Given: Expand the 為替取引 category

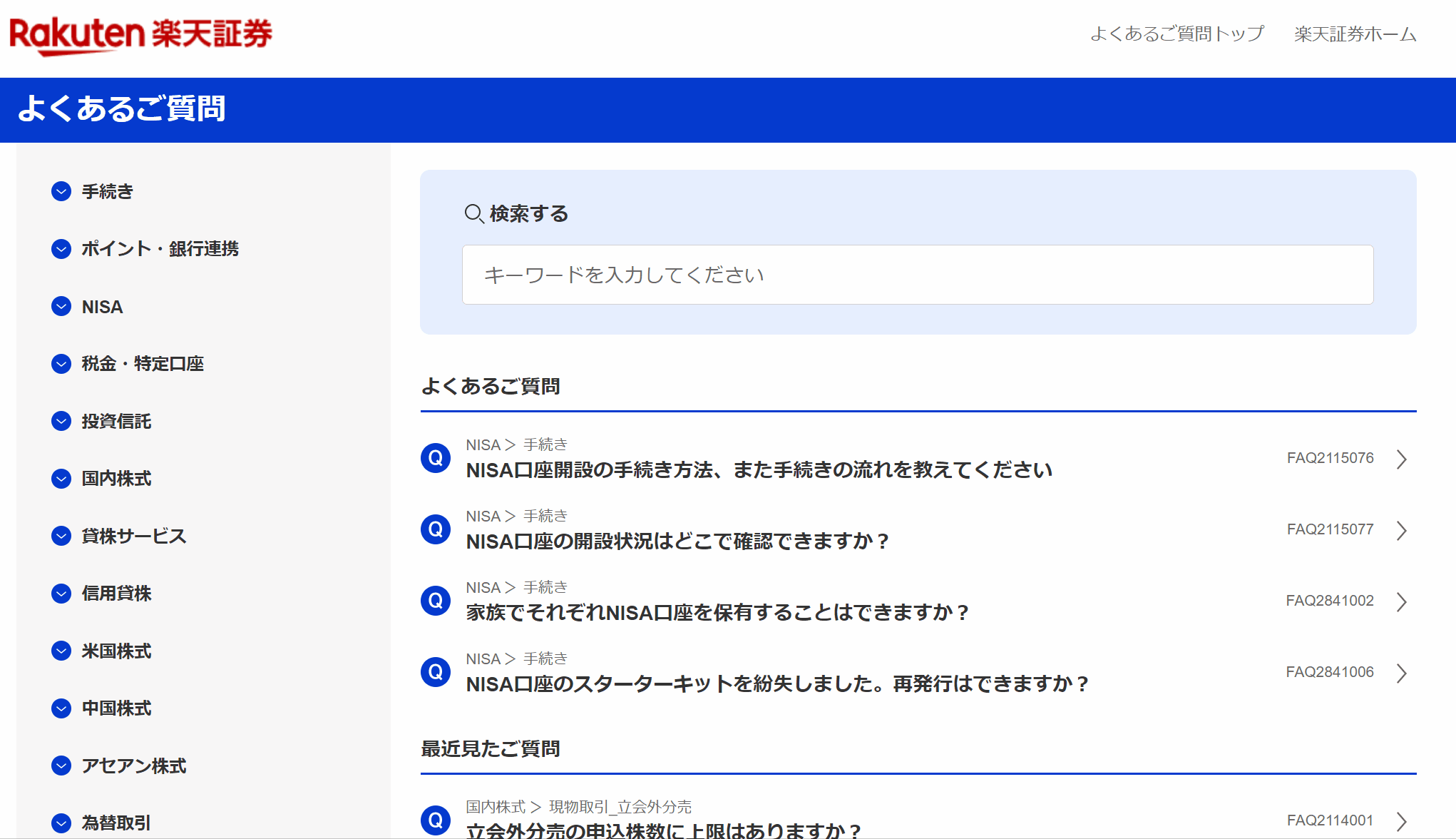Looking at the screenshot, I should [116, 823].
